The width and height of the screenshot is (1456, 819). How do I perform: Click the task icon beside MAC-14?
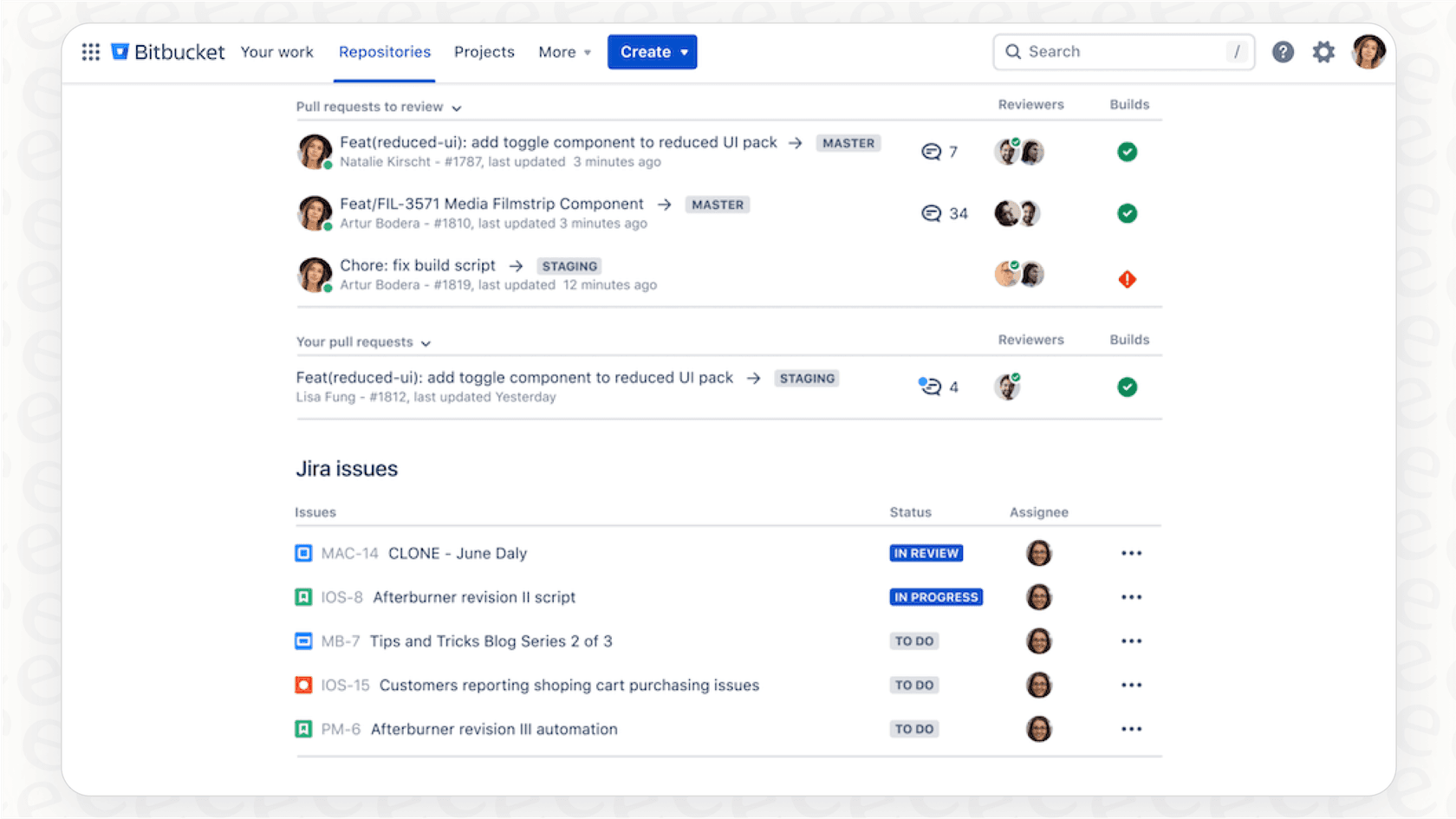pyautogui.click(x=303, y=553)
